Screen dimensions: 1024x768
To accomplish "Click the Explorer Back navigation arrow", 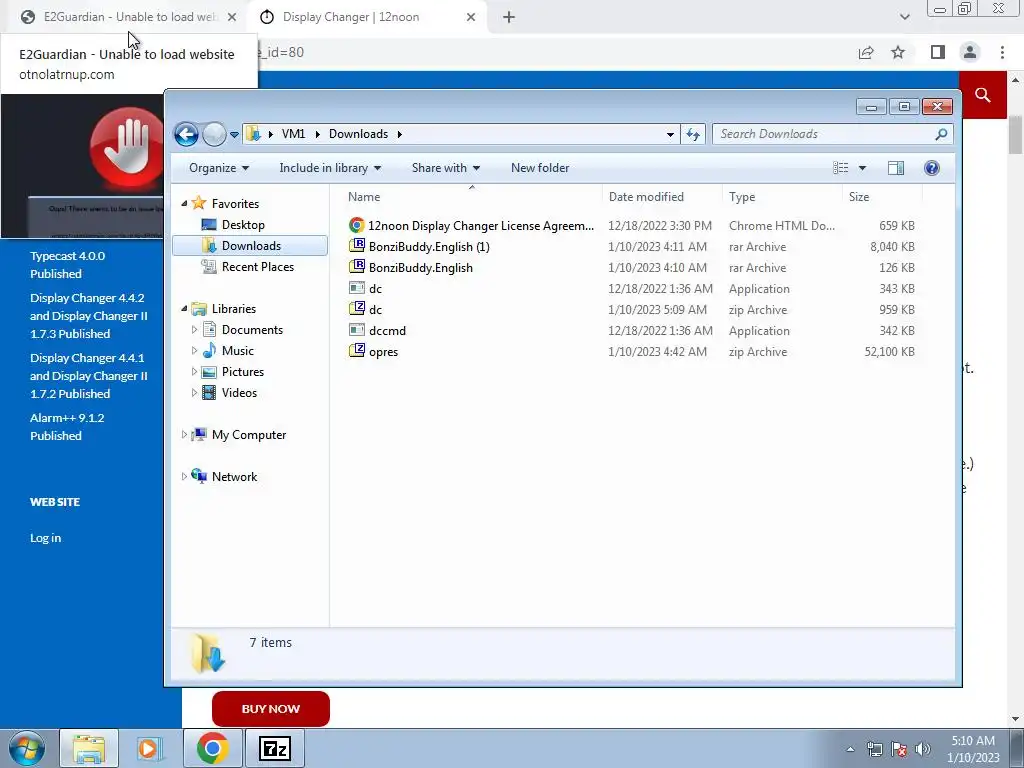I will pyautogui.click(x=186, y=135).
